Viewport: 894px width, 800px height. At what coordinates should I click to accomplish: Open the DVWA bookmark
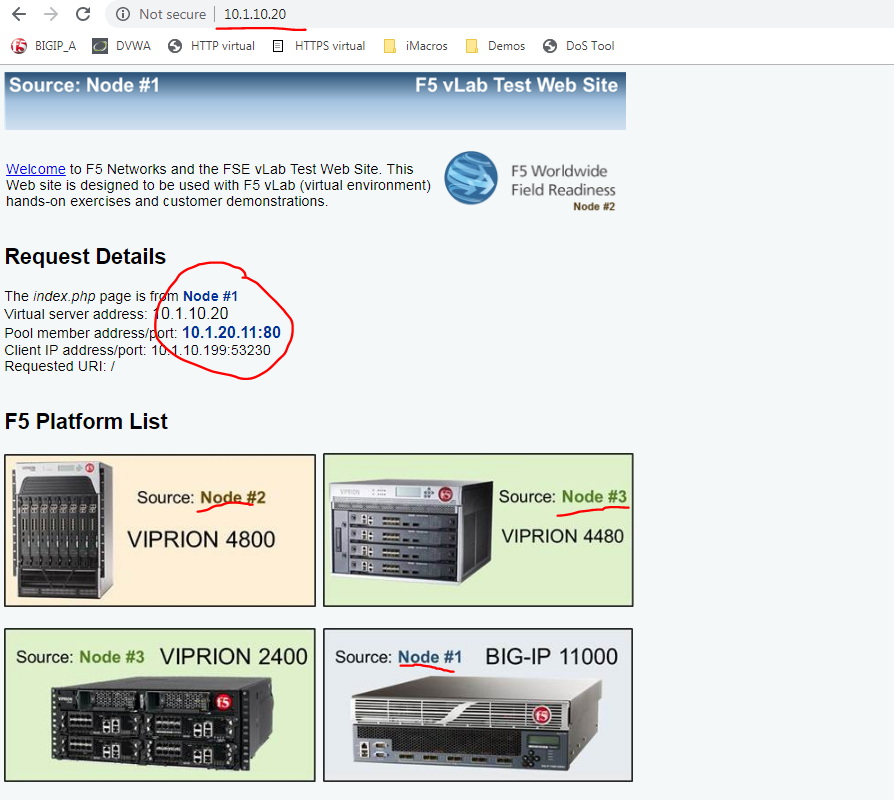click(121, 46)
